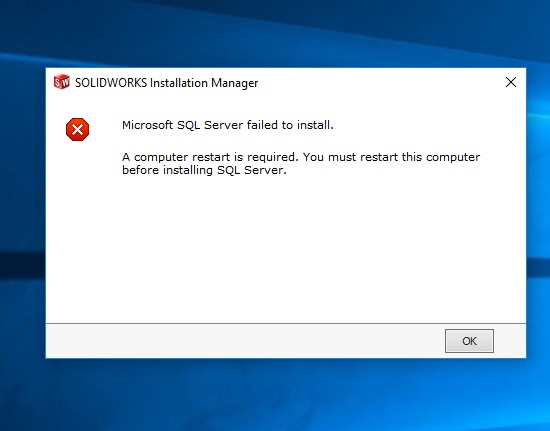Image resolution: width=550 pixels, height=431 pixels.
Task: Click desktop area right of the dialog
Action: (538, 210)
